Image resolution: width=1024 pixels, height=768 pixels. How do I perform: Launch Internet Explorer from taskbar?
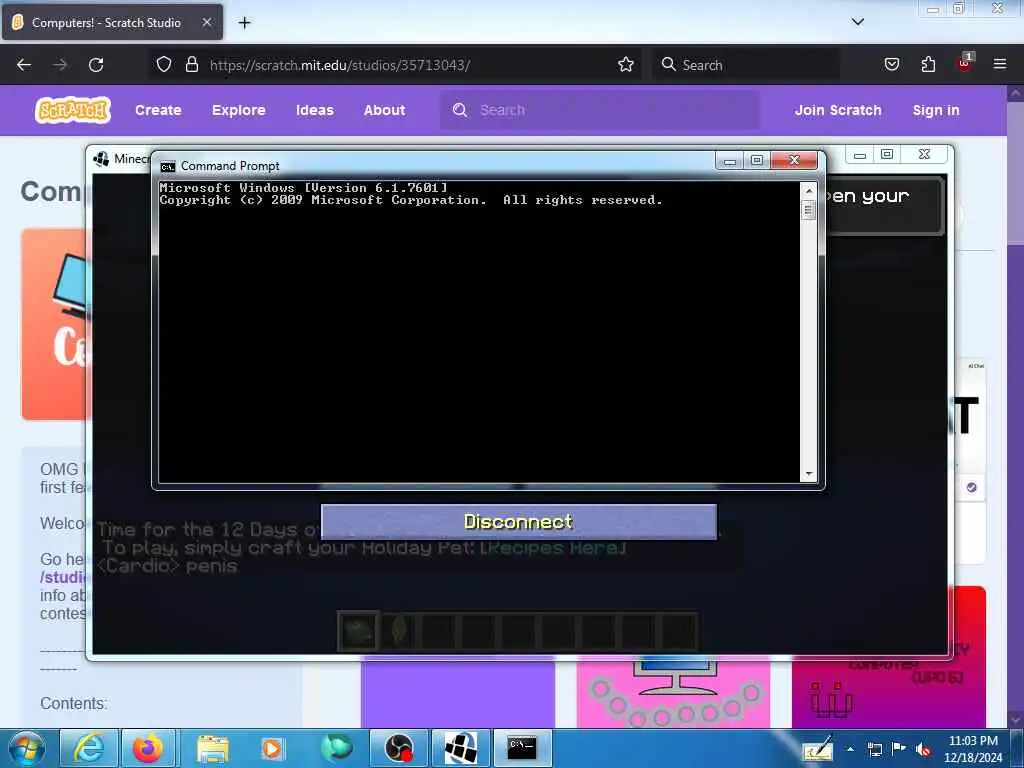(88, 748)
